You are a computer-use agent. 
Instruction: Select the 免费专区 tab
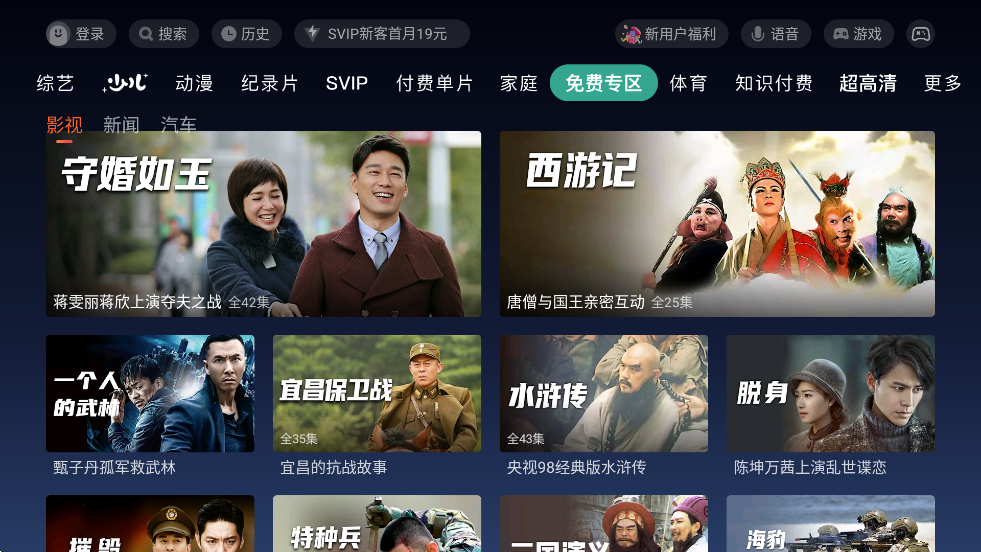pos(604,83)
